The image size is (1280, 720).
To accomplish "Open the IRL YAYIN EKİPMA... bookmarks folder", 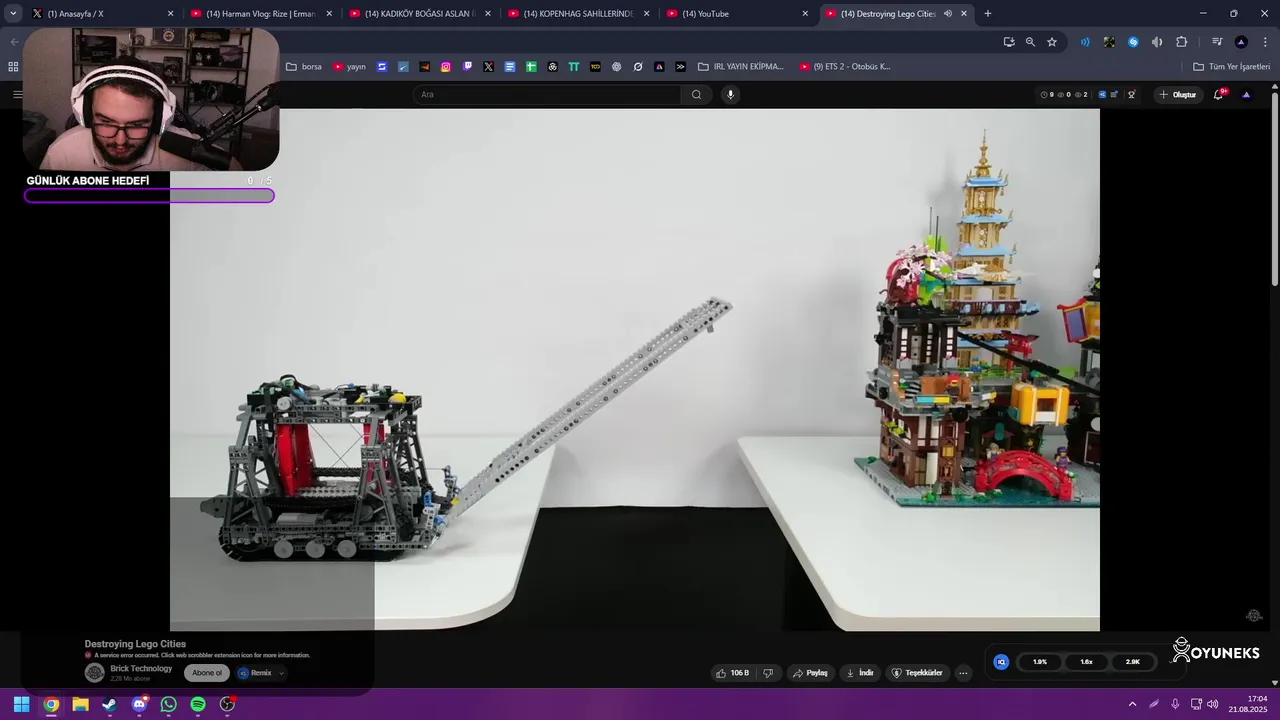I will coord(741,67).
